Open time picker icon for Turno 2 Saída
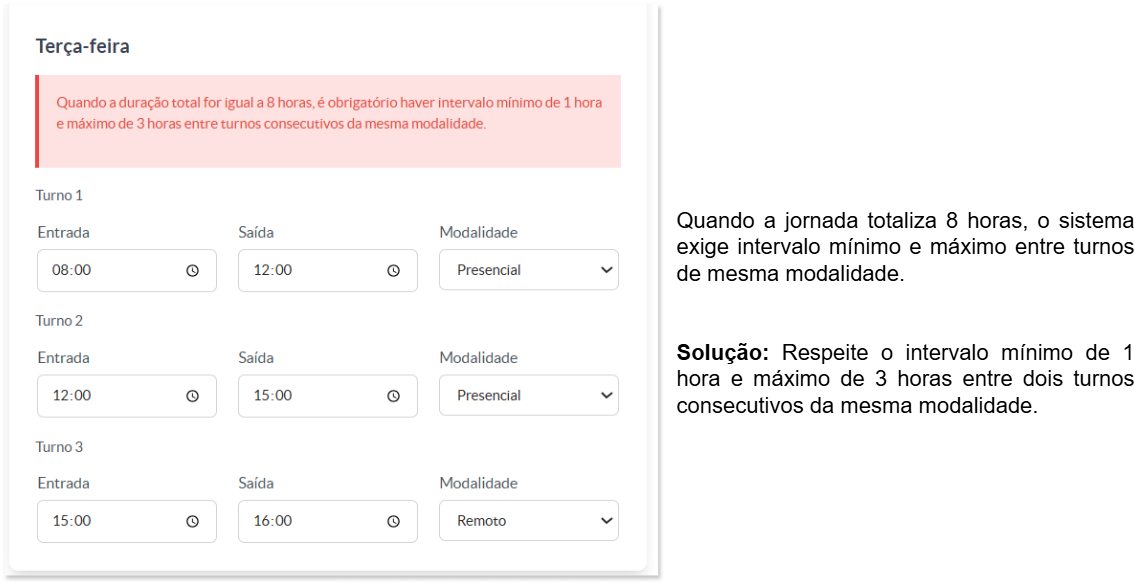This screenshot has width=1134, height=583. (393, 396)
